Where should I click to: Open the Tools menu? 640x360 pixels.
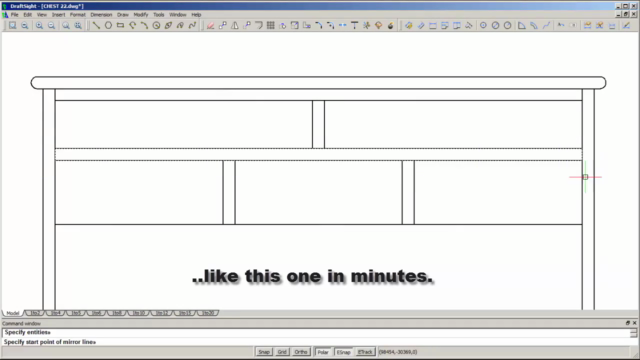tap(159, 15)
